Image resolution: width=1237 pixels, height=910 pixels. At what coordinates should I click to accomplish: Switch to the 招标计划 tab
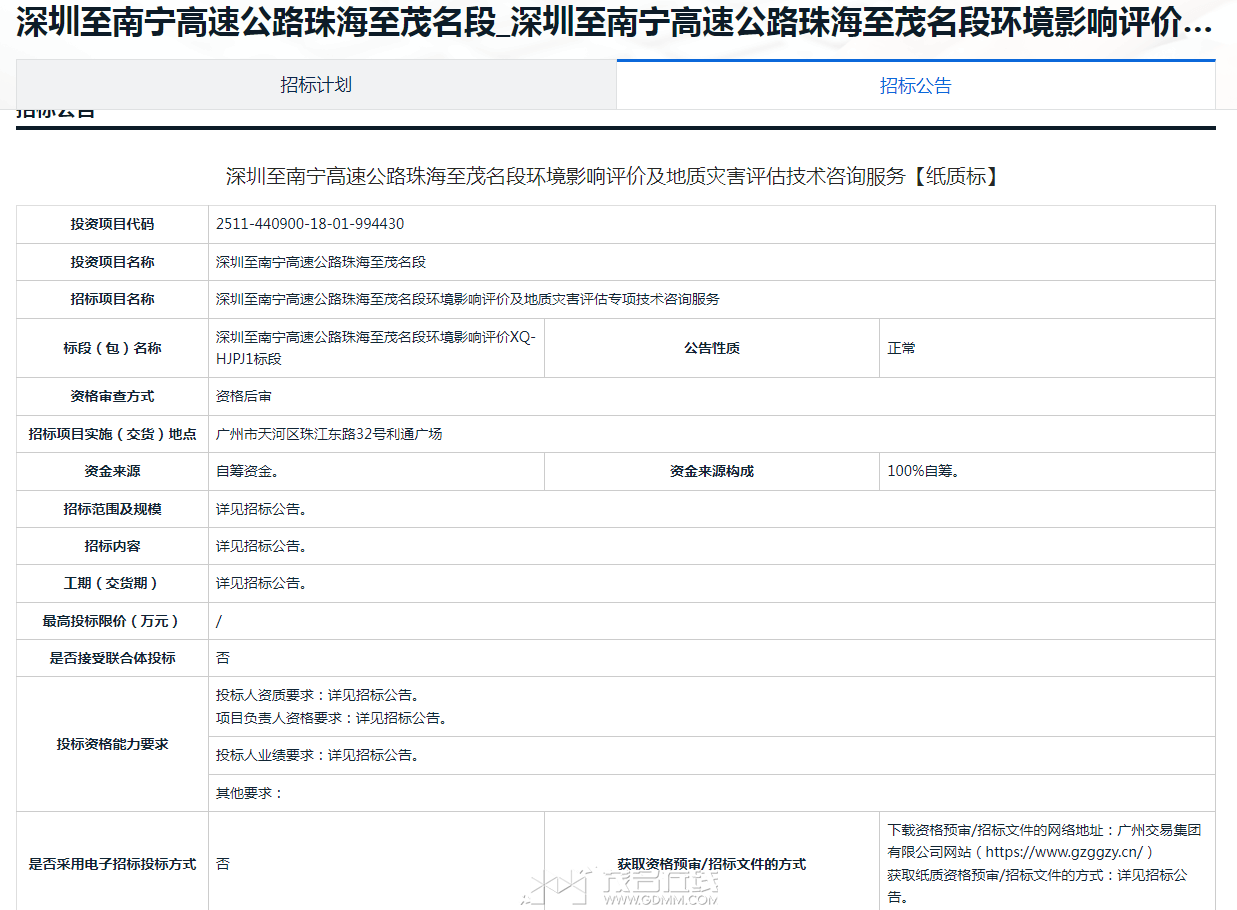point(316,85)
